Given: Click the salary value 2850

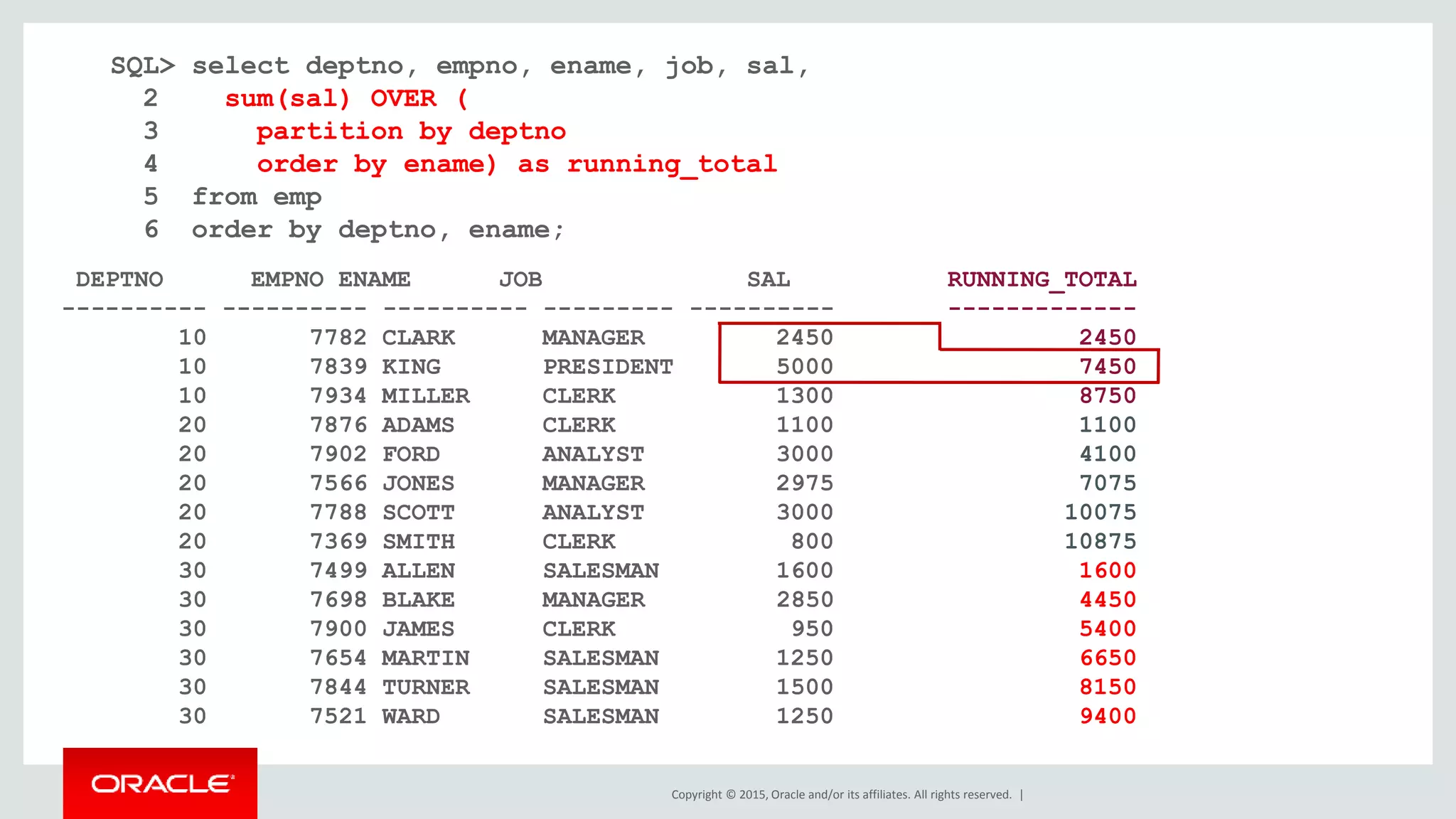Looking at the screenshot, I should pos(805,600).
